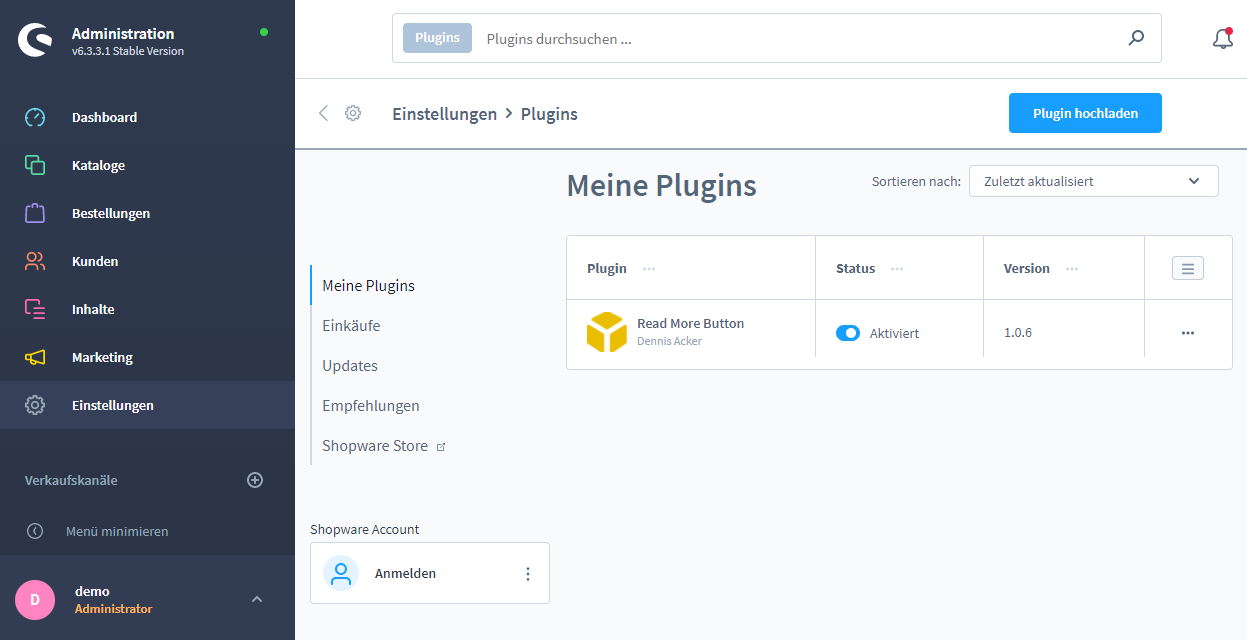Click the Marketing megaphone icon

(x=35, y=357)
